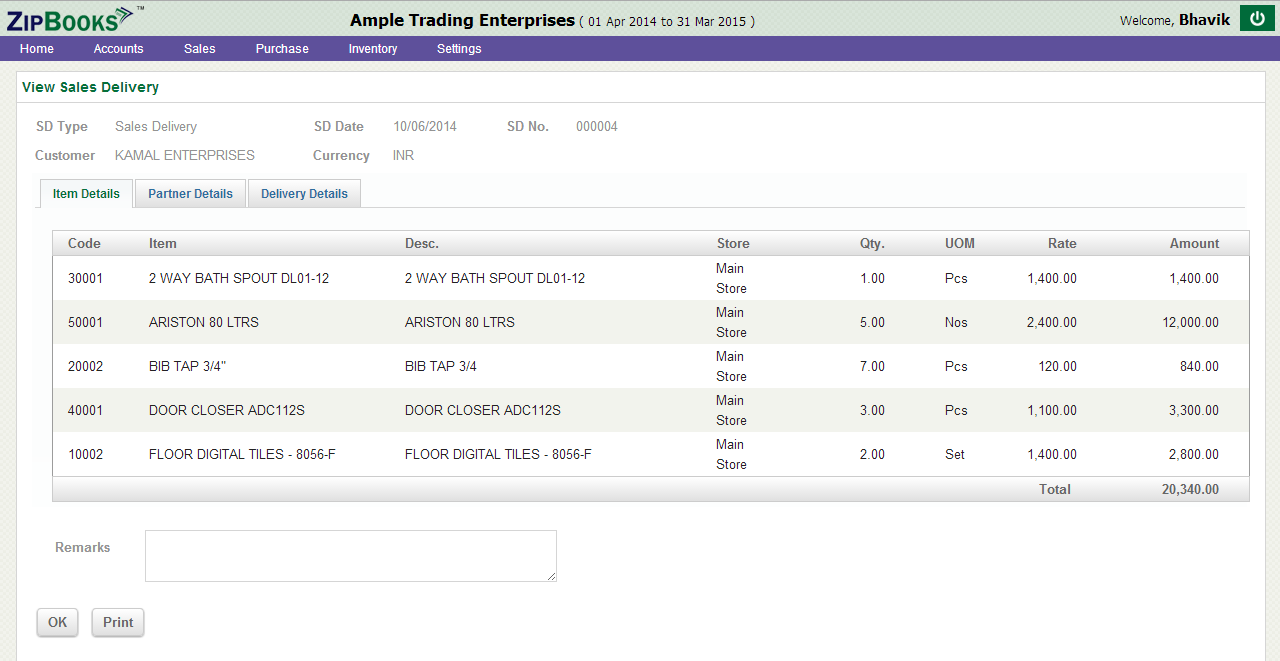The image size is (1280, 661).
Task: Click the Print button
Action: [118, 622]
